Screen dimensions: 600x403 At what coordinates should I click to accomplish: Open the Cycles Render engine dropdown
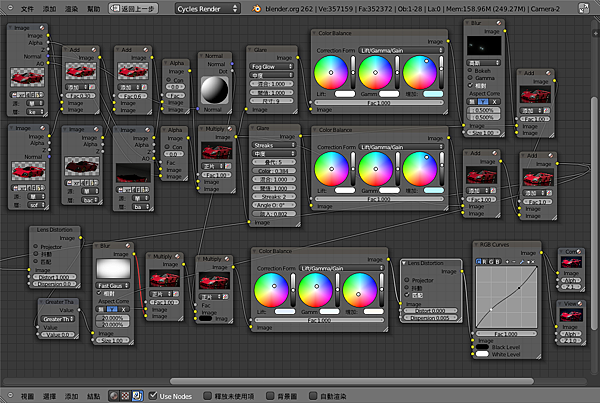(207, 8)
